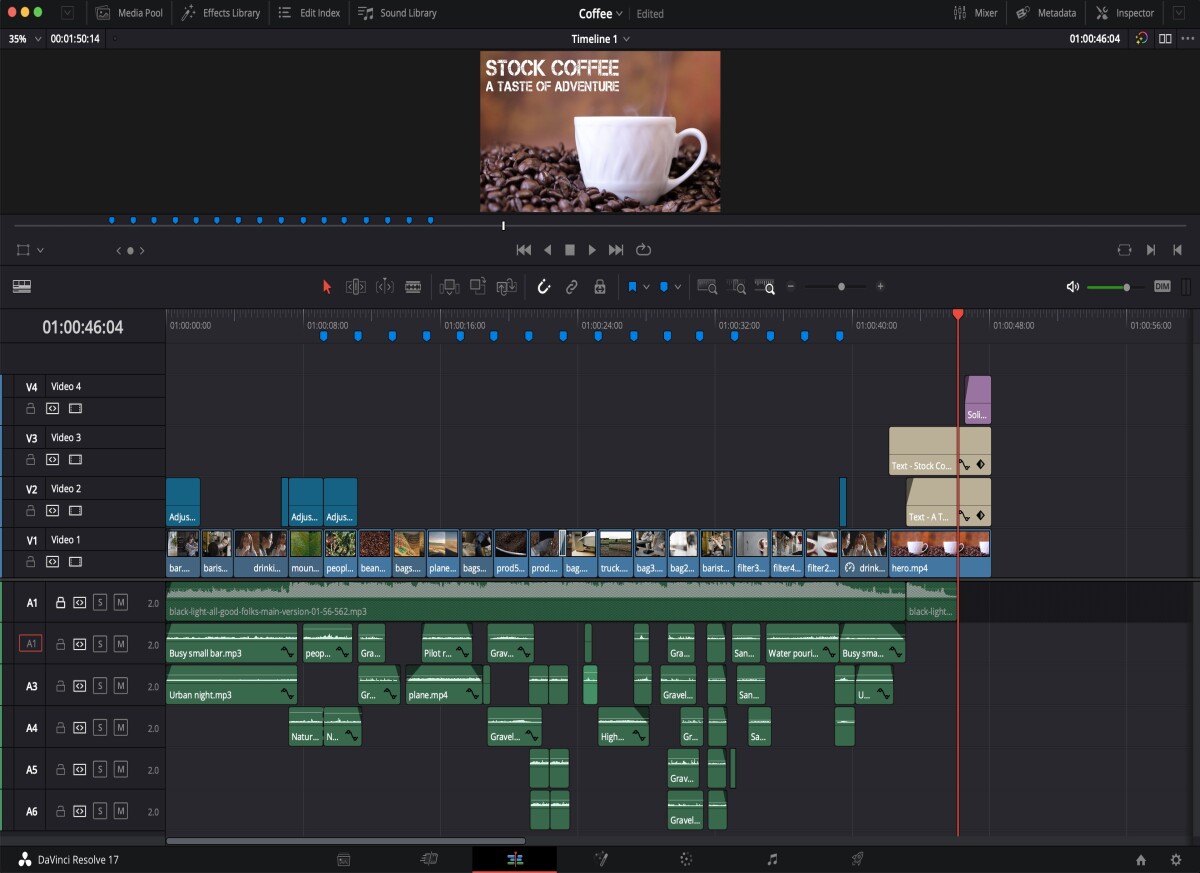
Task: Open the Effects Library panel
Action: [221, 13]
